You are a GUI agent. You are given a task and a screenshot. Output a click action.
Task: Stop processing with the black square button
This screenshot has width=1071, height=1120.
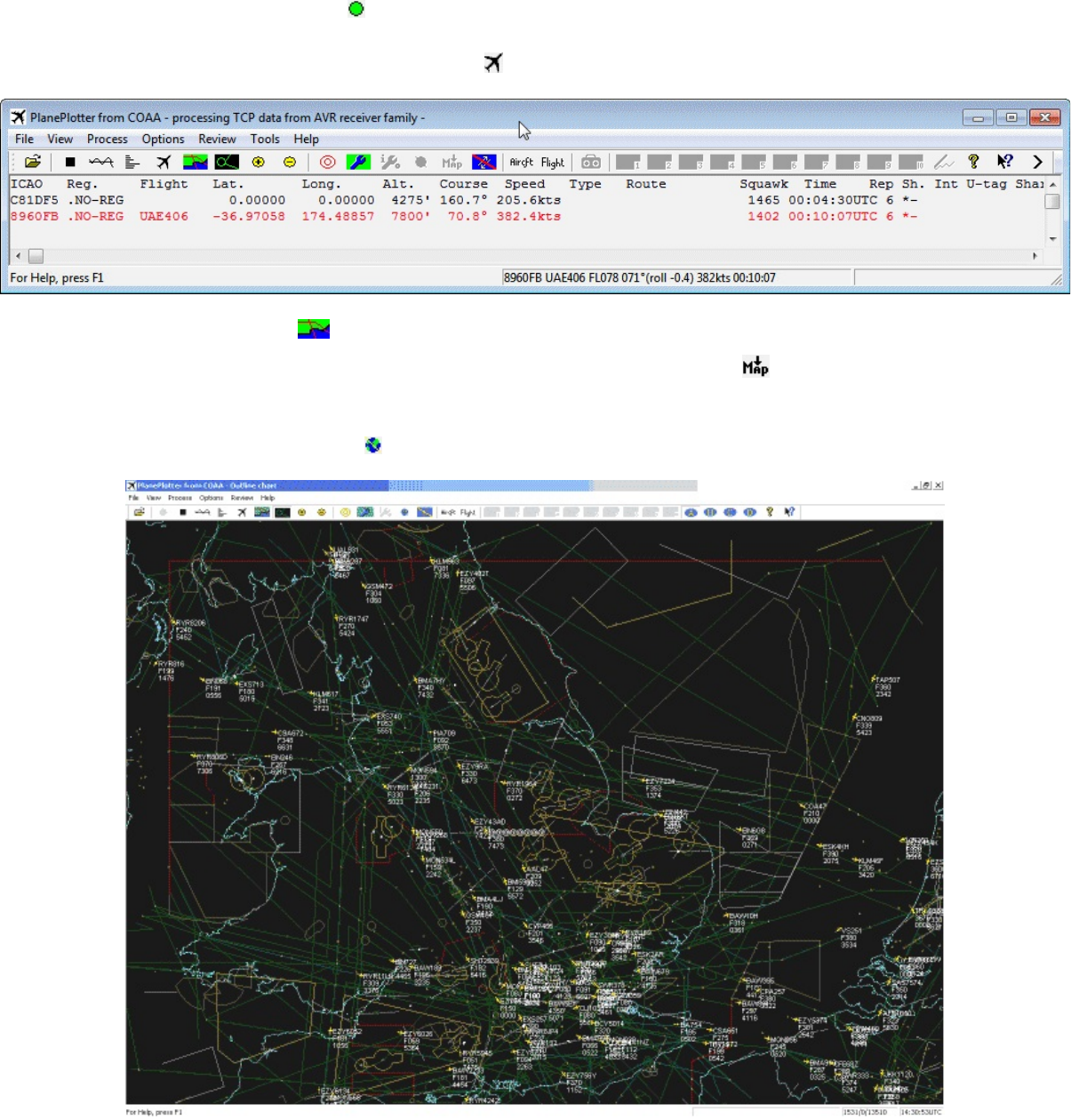pyautogui.click(x=70, y=162)
